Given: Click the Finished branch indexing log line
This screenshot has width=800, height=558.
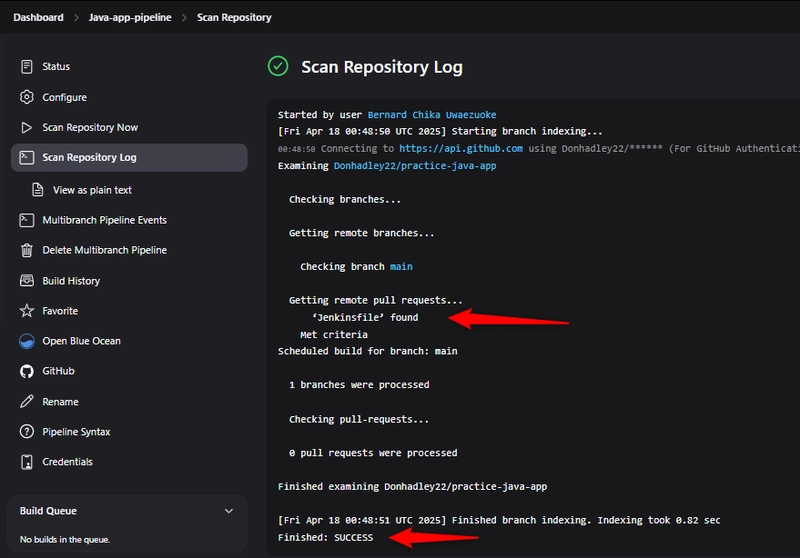Looking at the screenshot, I should pos(499,520).
